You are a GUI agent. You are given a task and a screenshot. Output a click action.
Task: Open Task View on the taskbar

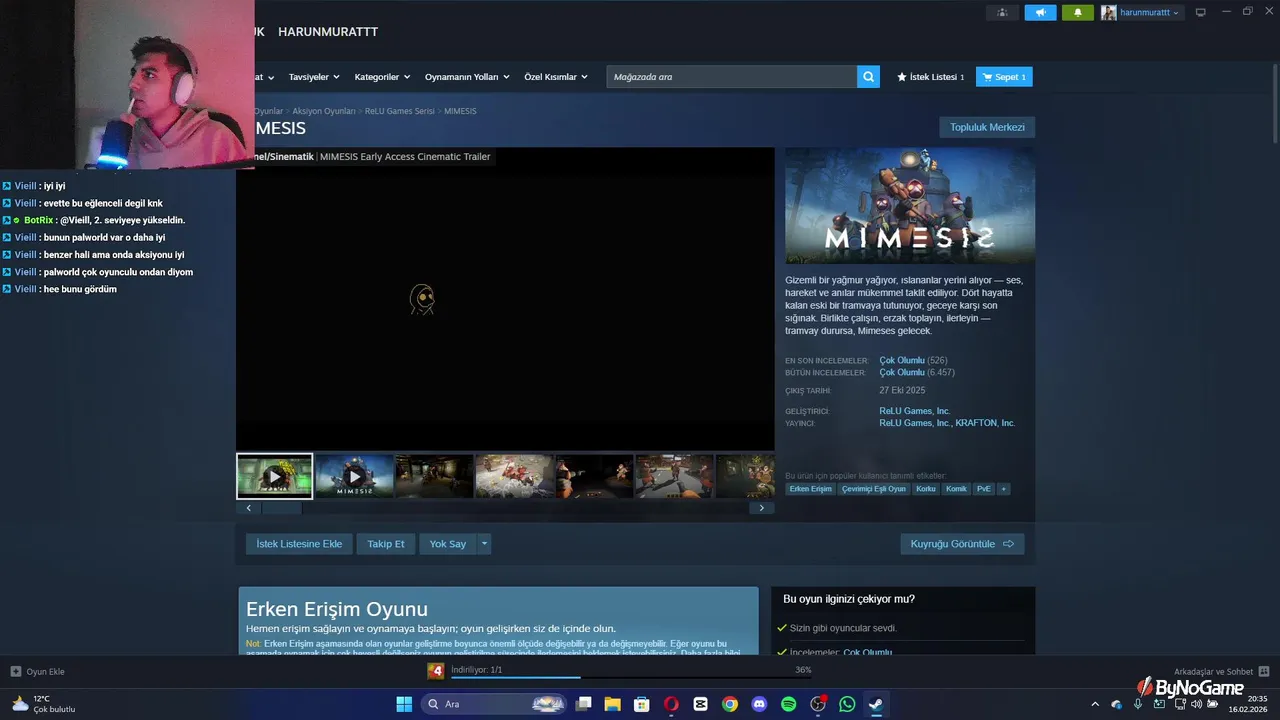tap(584, 704)
